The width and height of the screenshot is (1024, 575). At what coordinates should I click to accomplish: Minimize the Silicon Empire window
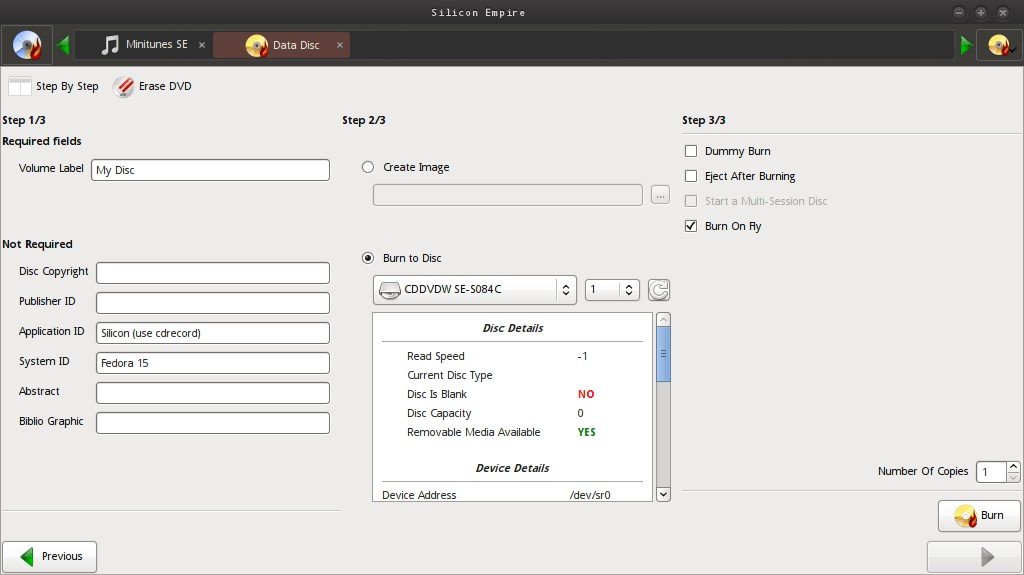[959, 12]
